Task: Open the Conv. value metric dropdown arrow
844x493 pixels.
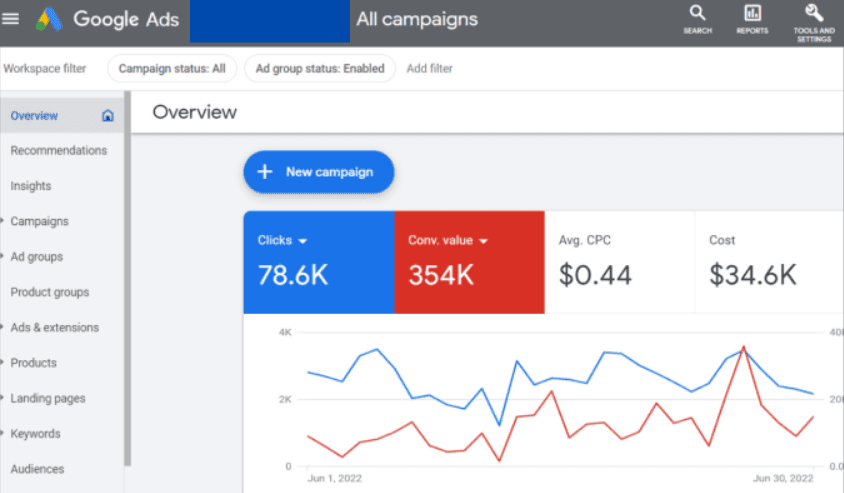Action: point(482,241)
